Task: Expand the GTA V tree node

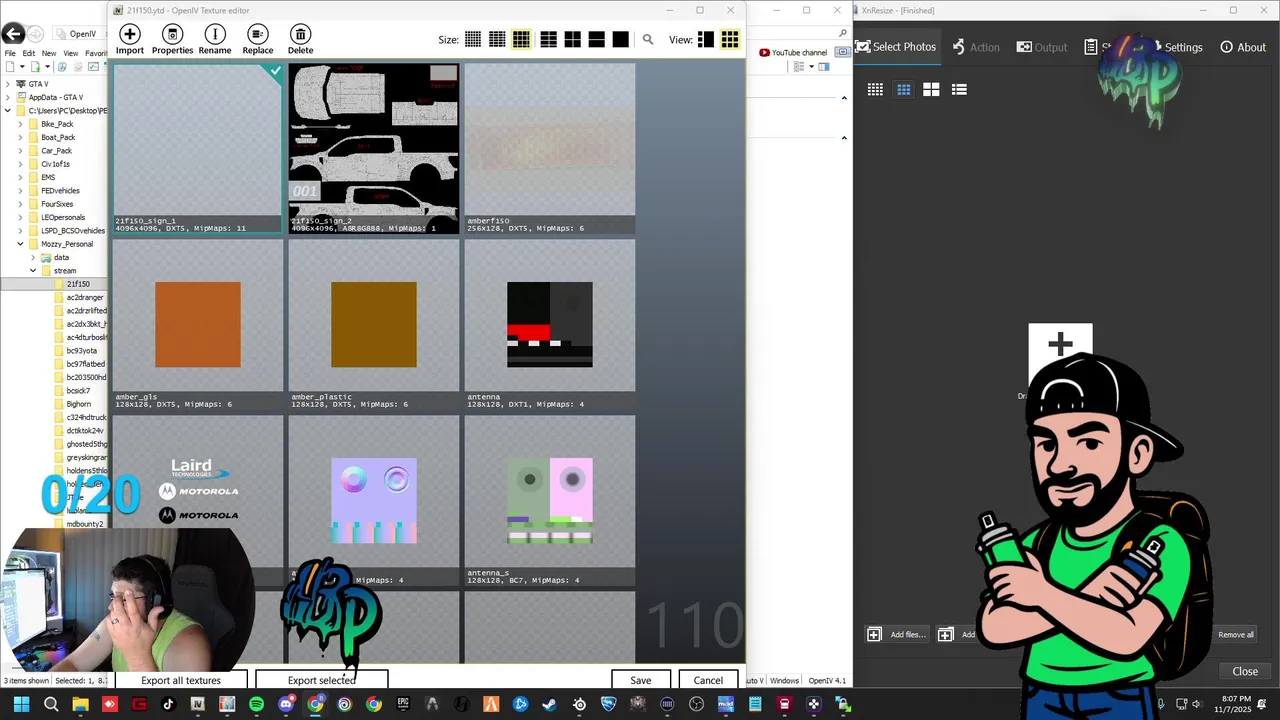Action: (x=8, y=84)
